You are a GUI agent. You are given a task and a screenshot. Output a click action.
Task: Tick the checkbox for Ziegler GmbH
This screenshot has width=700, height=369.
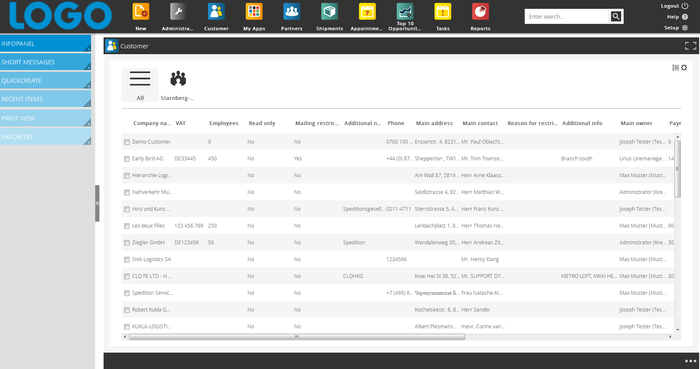pos(127,243)
